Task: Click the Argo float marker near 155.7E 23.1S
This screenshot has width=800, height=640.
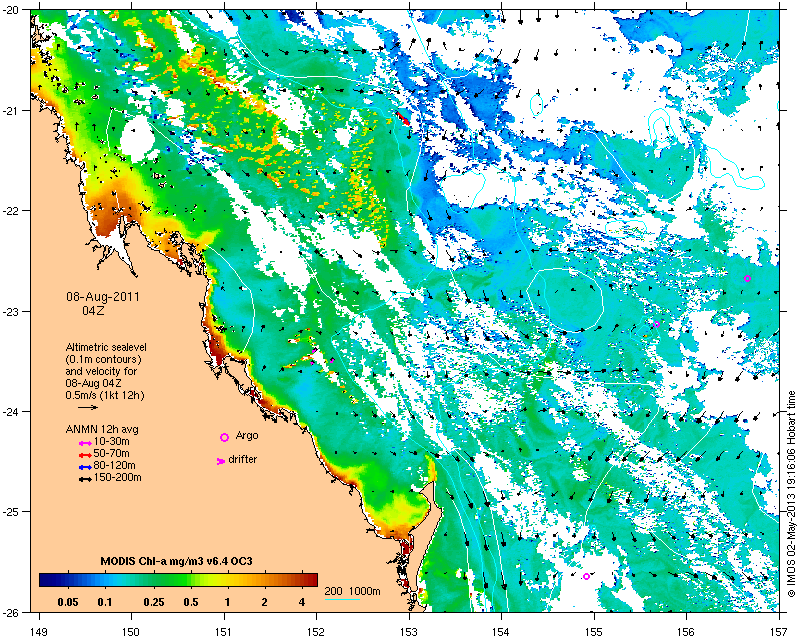Action: click(657, 324)
